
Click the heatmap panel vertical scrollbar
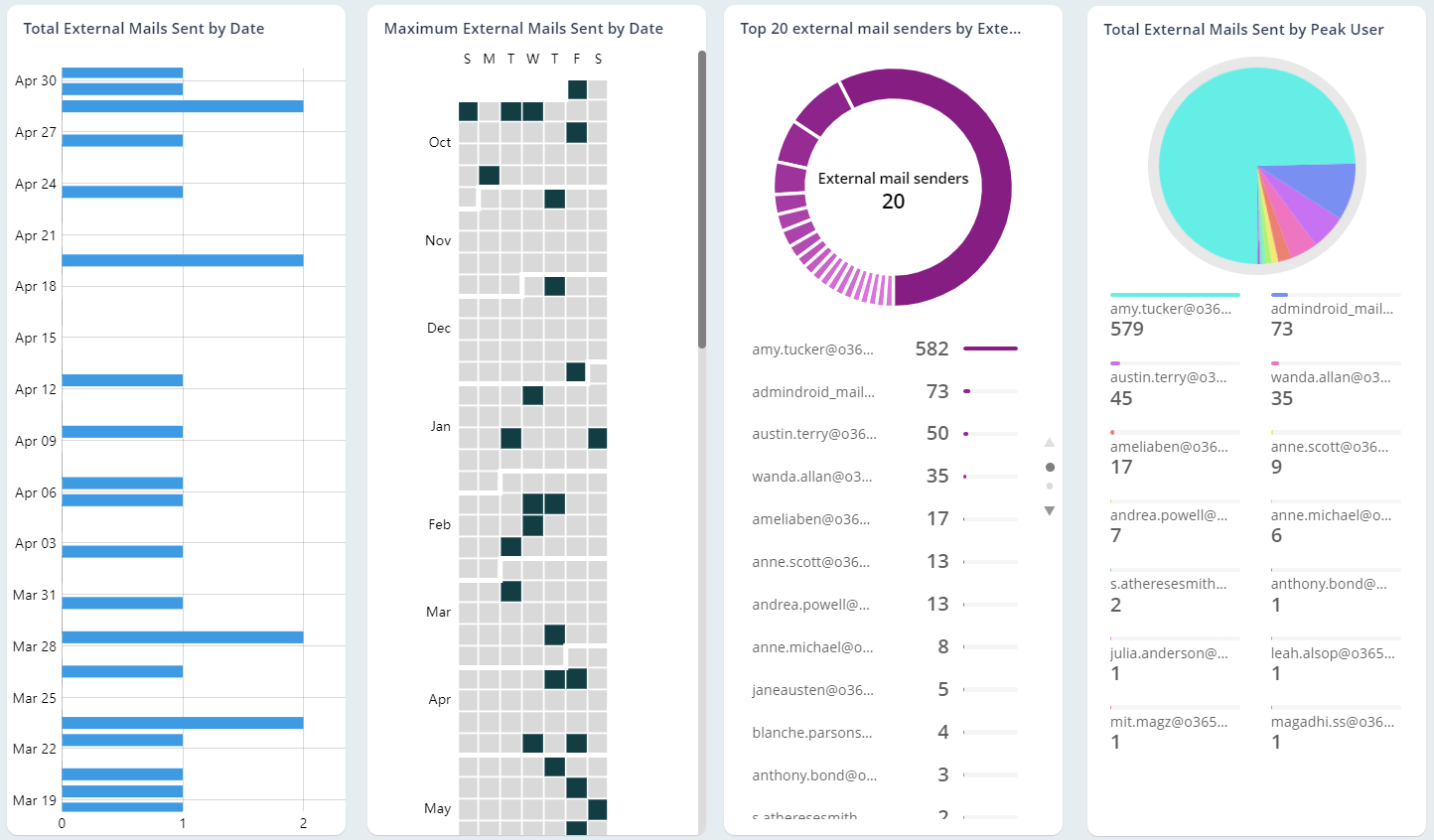point(701,199)
